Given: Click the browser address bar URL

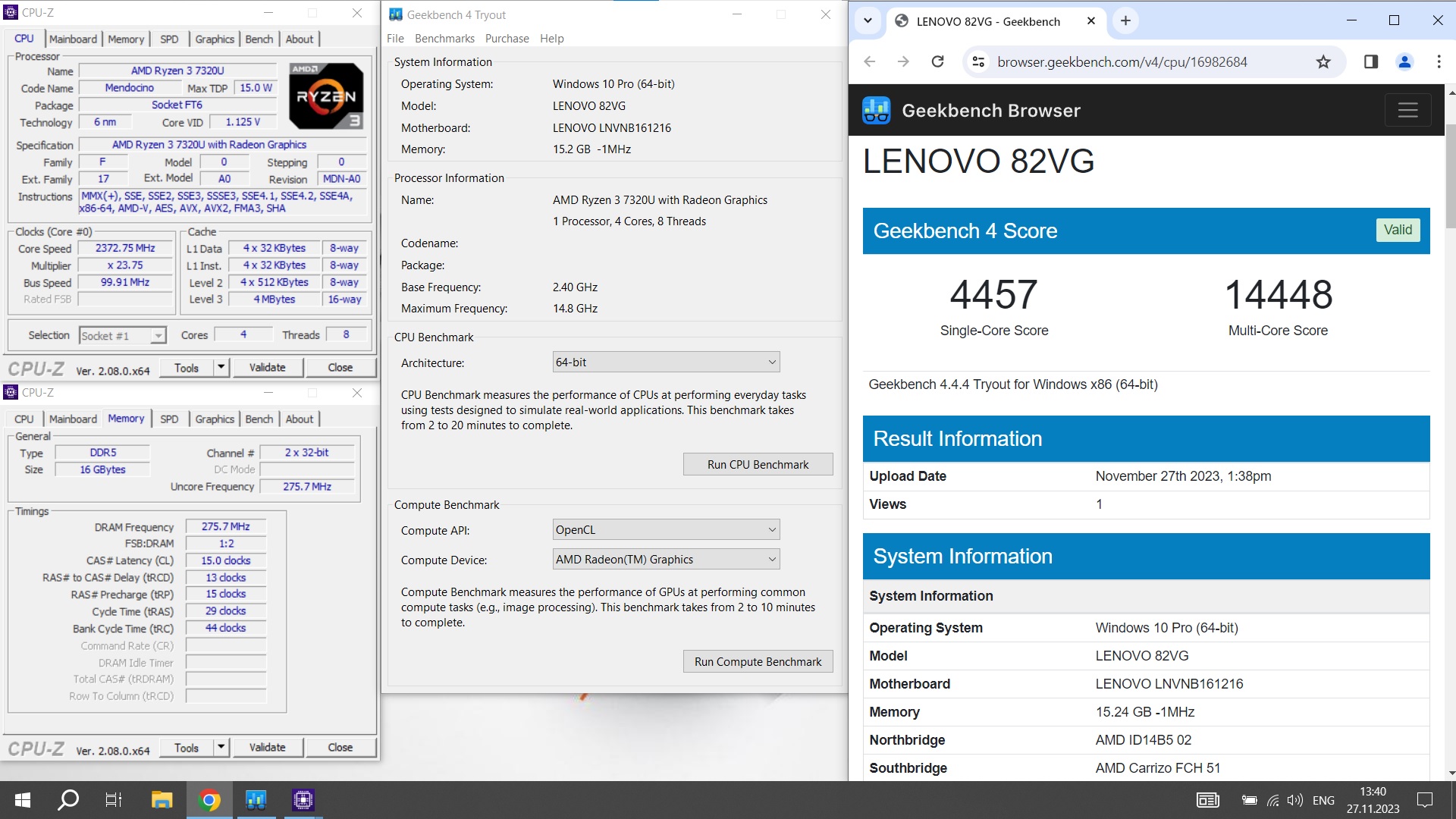Looking at the screenshot, I should (1122, 62).
